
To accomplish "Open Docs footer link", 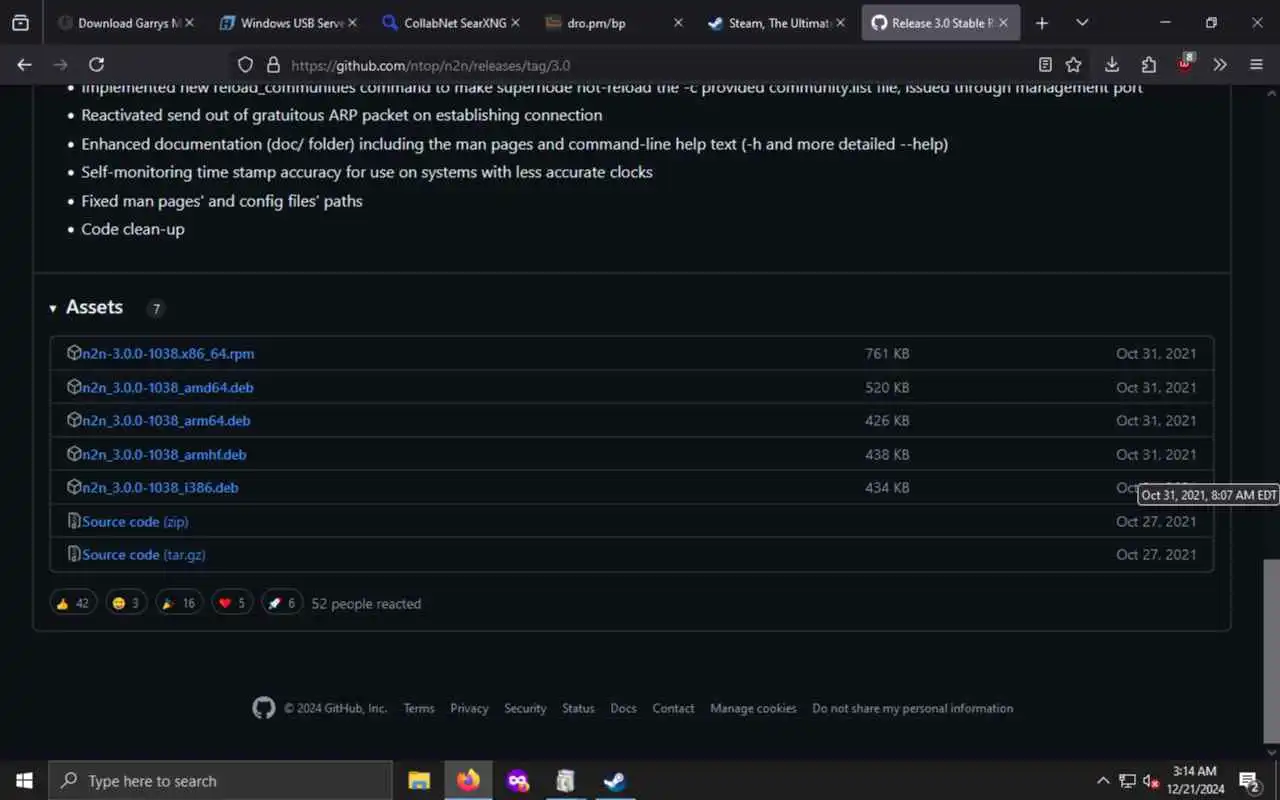I will pyautogui.click(x=623, y=708).
